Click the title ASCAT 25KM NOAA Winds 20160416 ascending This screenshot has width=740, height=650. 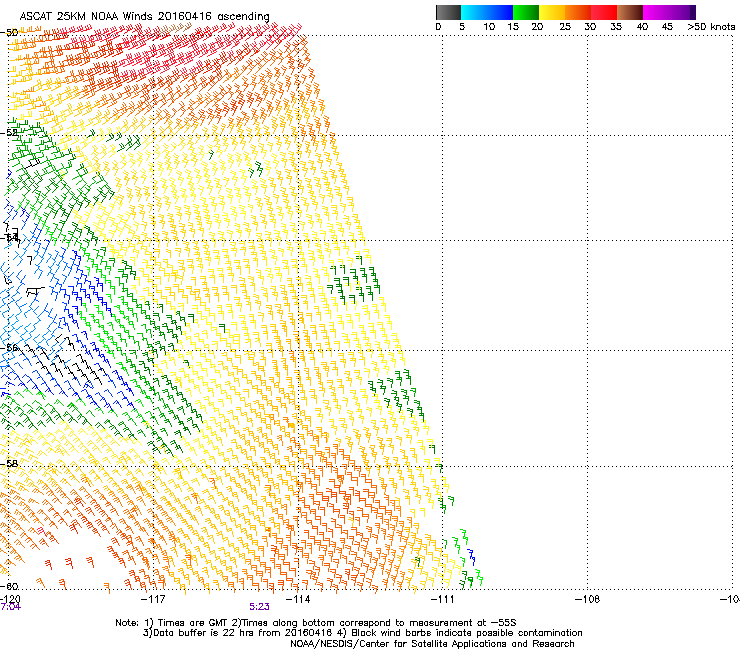[x=144, y=16]
